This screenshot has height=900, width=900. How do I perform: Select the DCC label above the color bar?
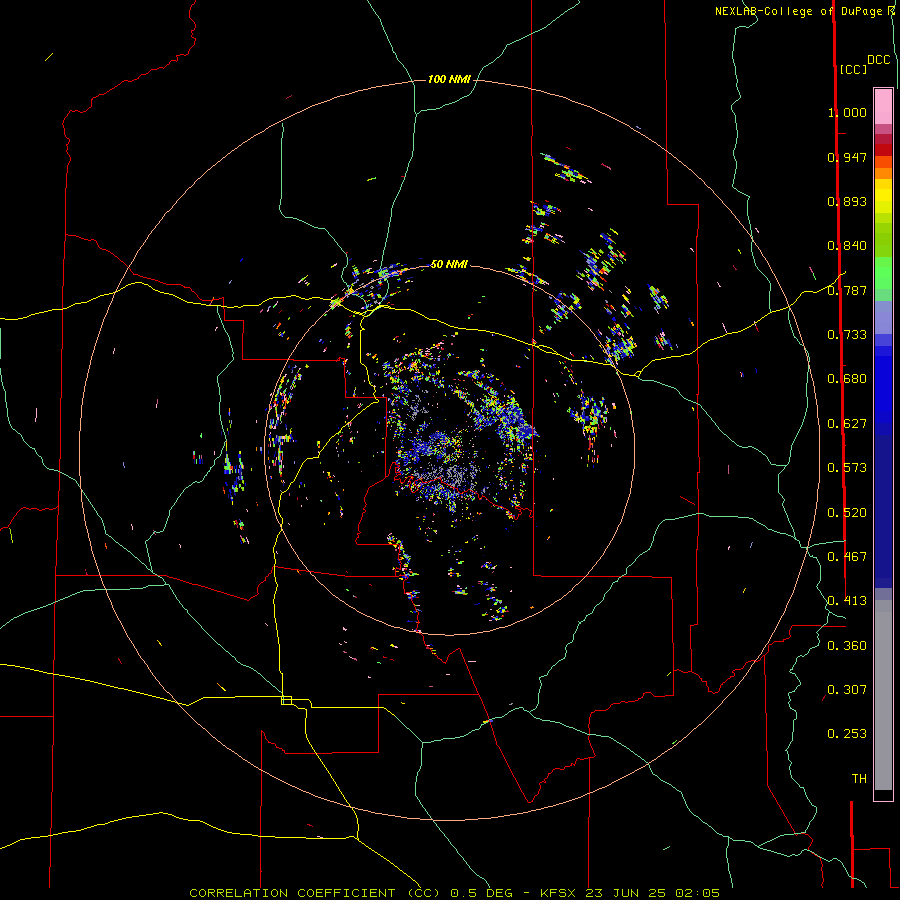879,60
